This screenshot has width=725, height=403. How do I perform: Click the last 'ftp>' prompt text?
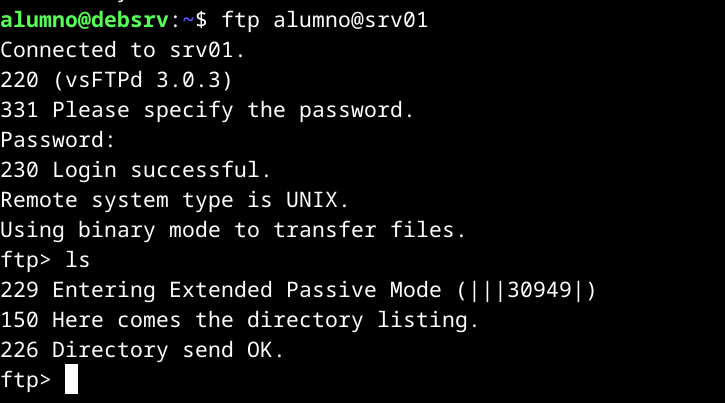pyautogui.click(x=26, y=380)
